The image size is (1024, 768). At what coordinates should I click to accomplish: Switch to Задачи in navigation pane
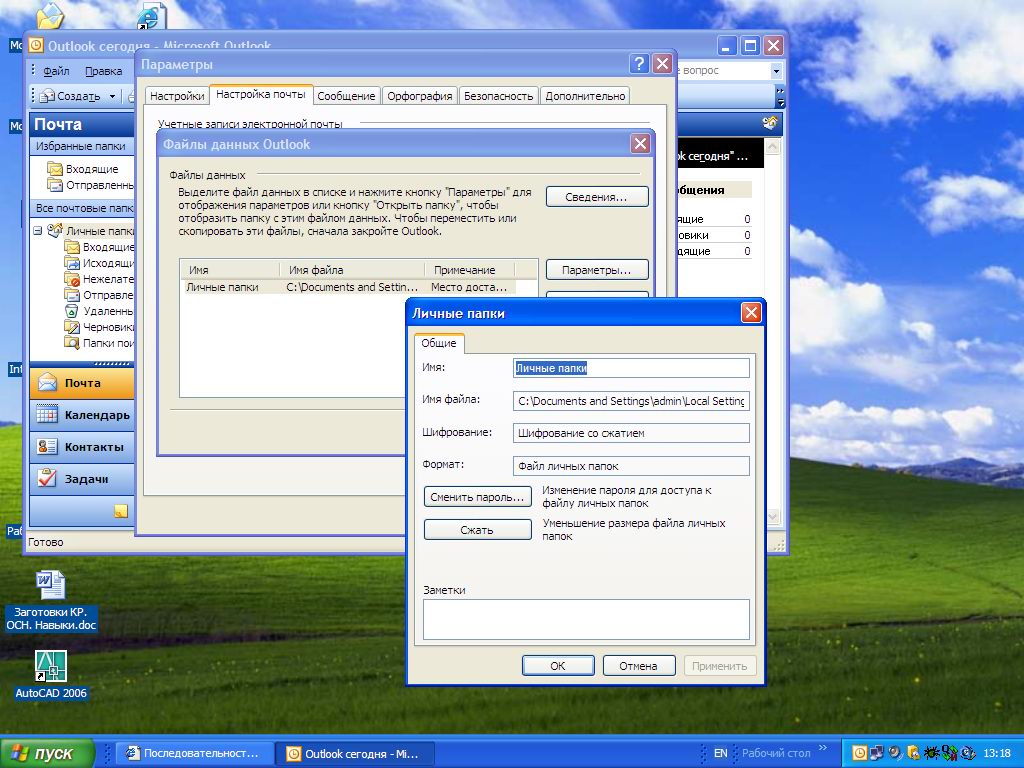click(x=82, y=479)
